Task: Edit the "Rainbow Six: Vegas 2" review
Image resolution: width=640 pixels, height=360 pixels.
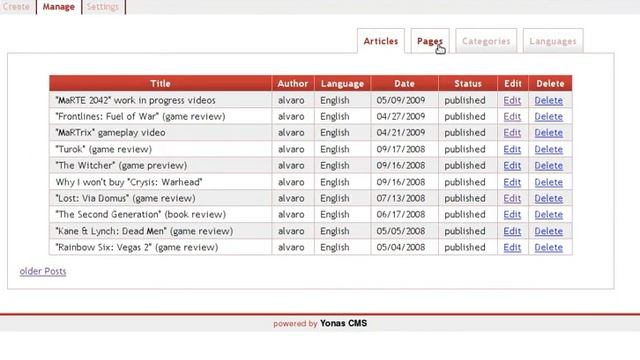Action: (512, 247)
